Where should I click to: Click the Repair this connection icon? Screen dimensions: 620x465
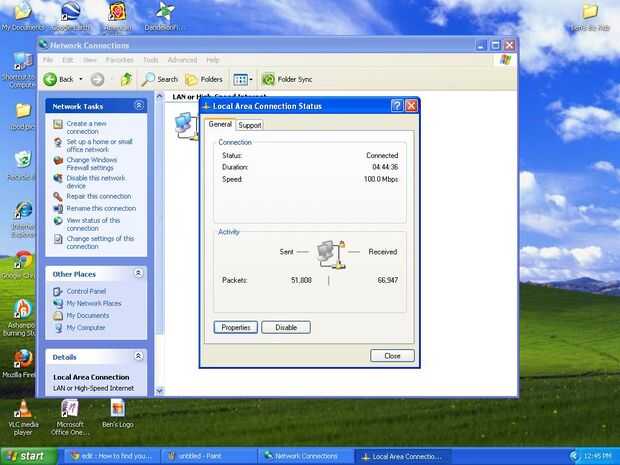(x=58, y=197)
